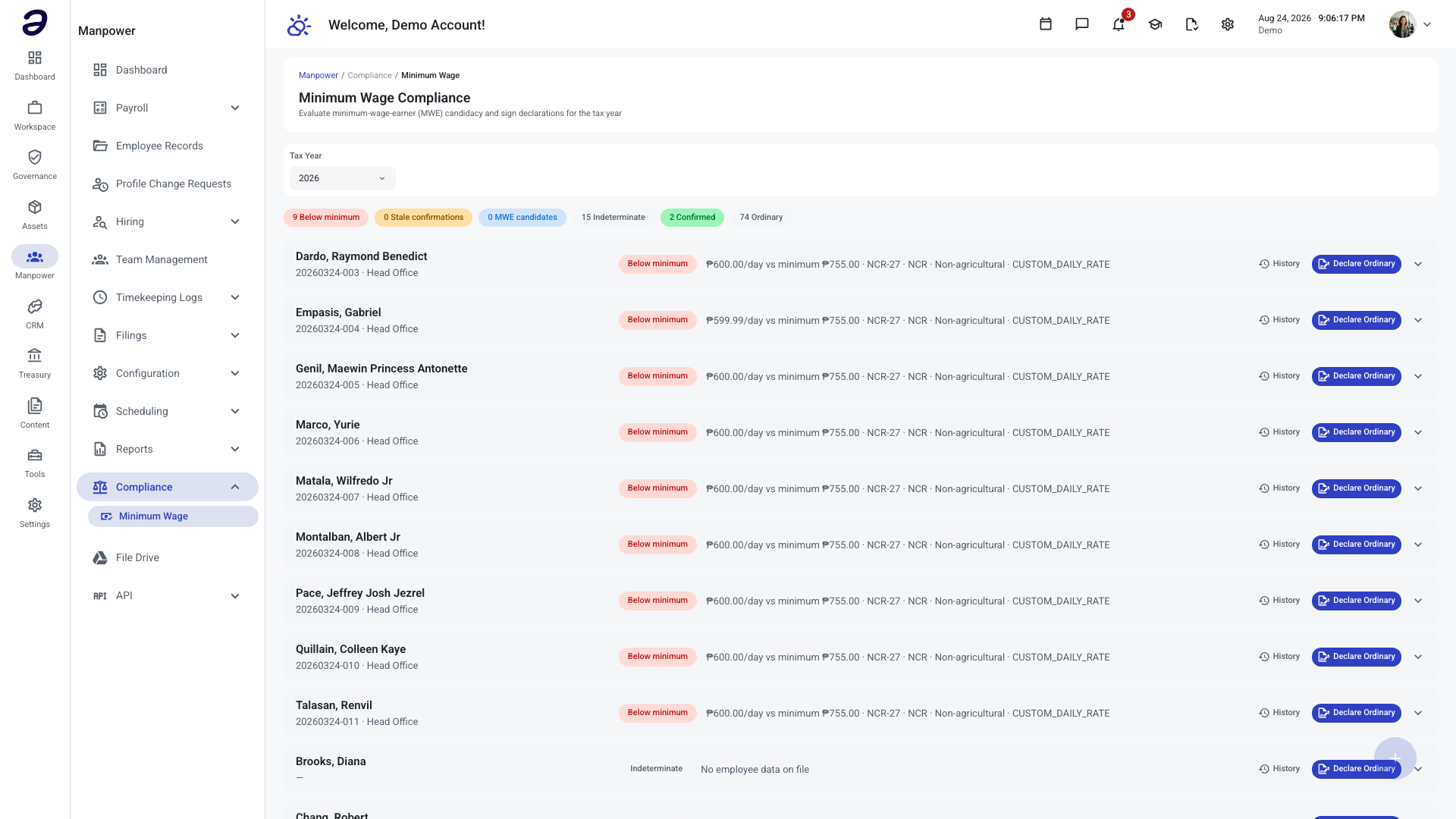The image size is (1456, 819).
Task: Declare Ordinary for Dardo, Raymond Benedict
Action: 1357,264
